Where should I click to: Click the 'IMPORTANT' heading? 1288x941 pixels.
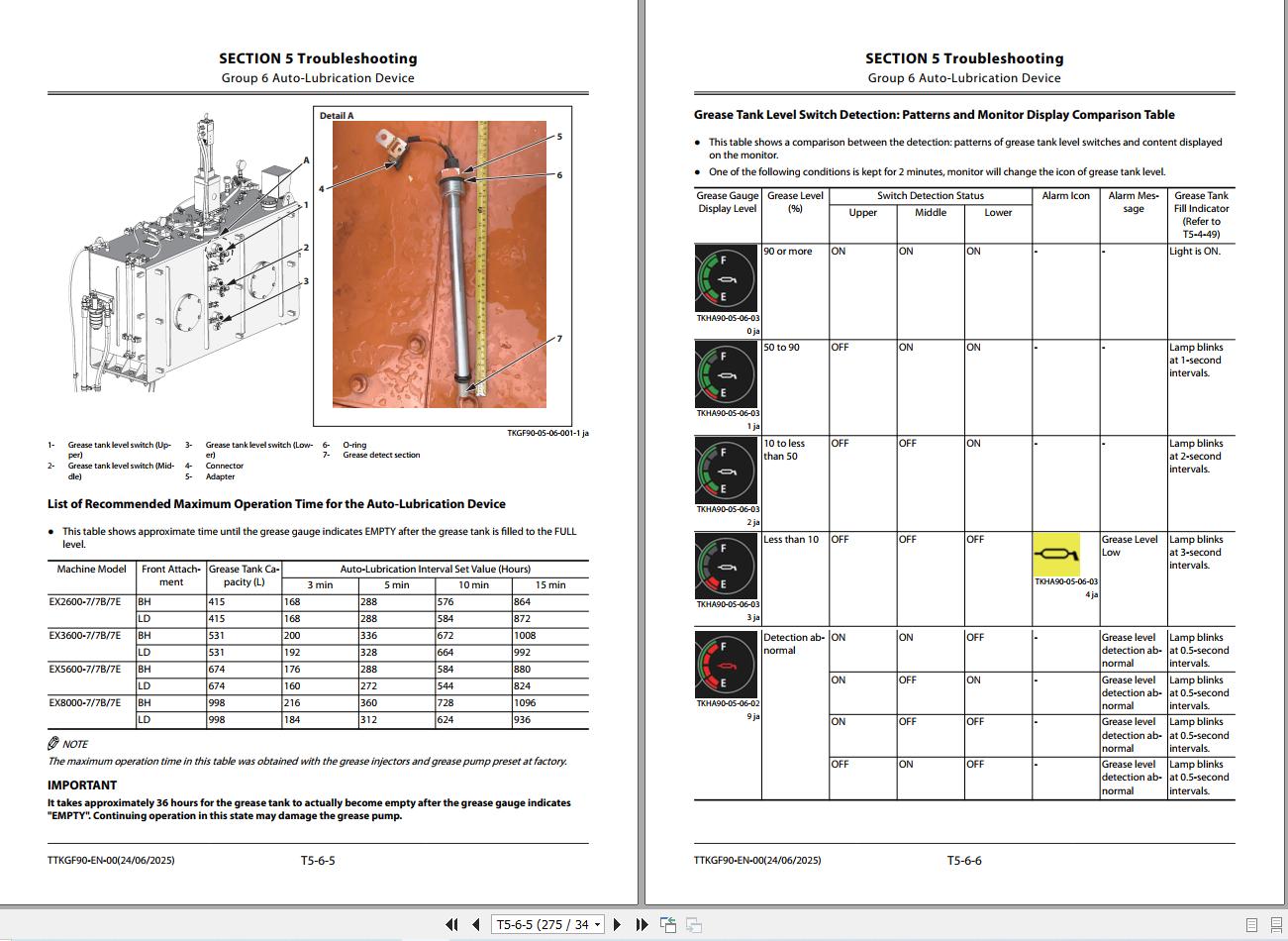[82, 785]
